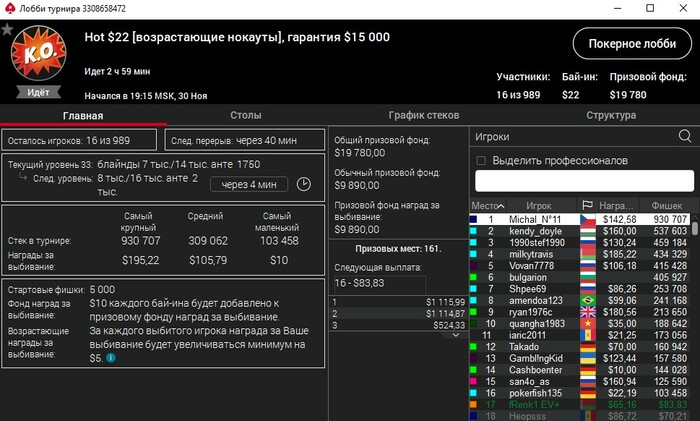
Task: Sort by Место column header
Action: 488,205
